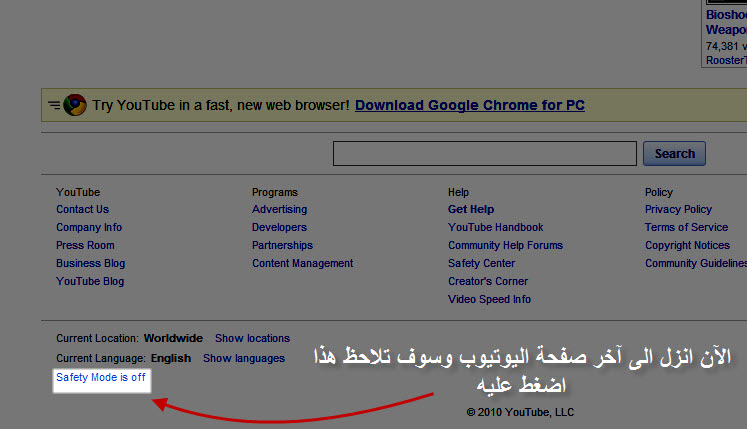The width and height of the screenshot is (747, 429).
Task: Click the Get Help link
Action: point(471,209)
